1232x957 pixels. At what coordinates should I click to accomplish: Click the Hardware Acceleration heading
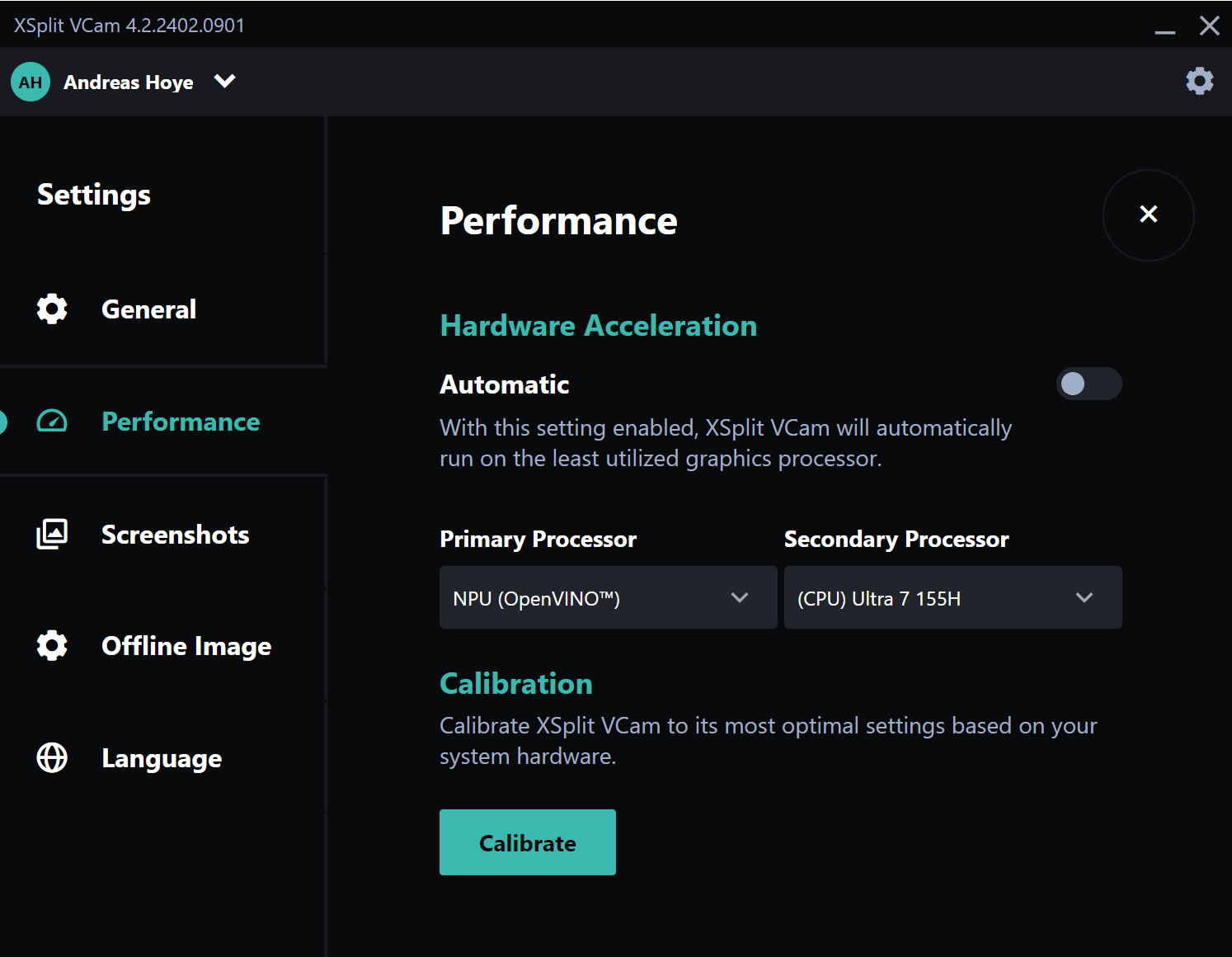(599, 326)
